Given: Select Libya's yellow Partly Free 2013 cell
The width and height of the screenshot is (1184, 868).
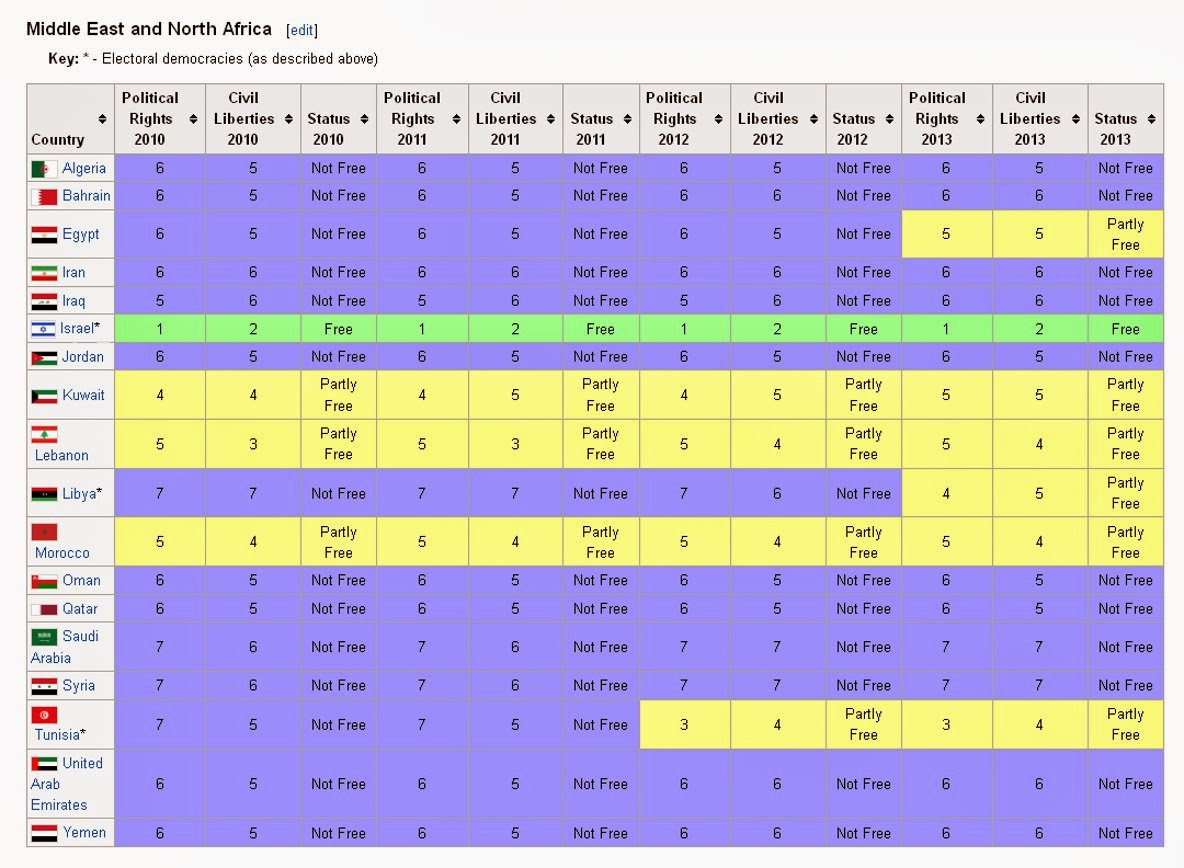Looking at the screenshot, I should (x=1125, y=493).
